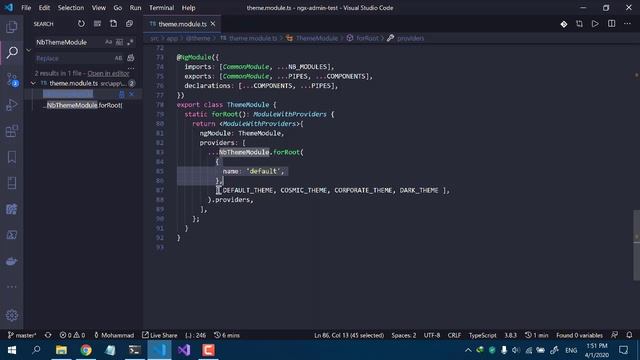Open changes compare icon in editor toolbar
The image size is (640, 360).
point(580,24)
